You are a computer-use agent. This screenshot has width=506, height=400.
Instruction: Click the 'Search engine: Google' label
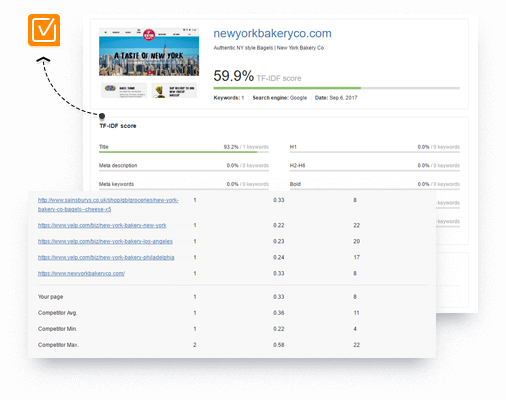point(280,98)
